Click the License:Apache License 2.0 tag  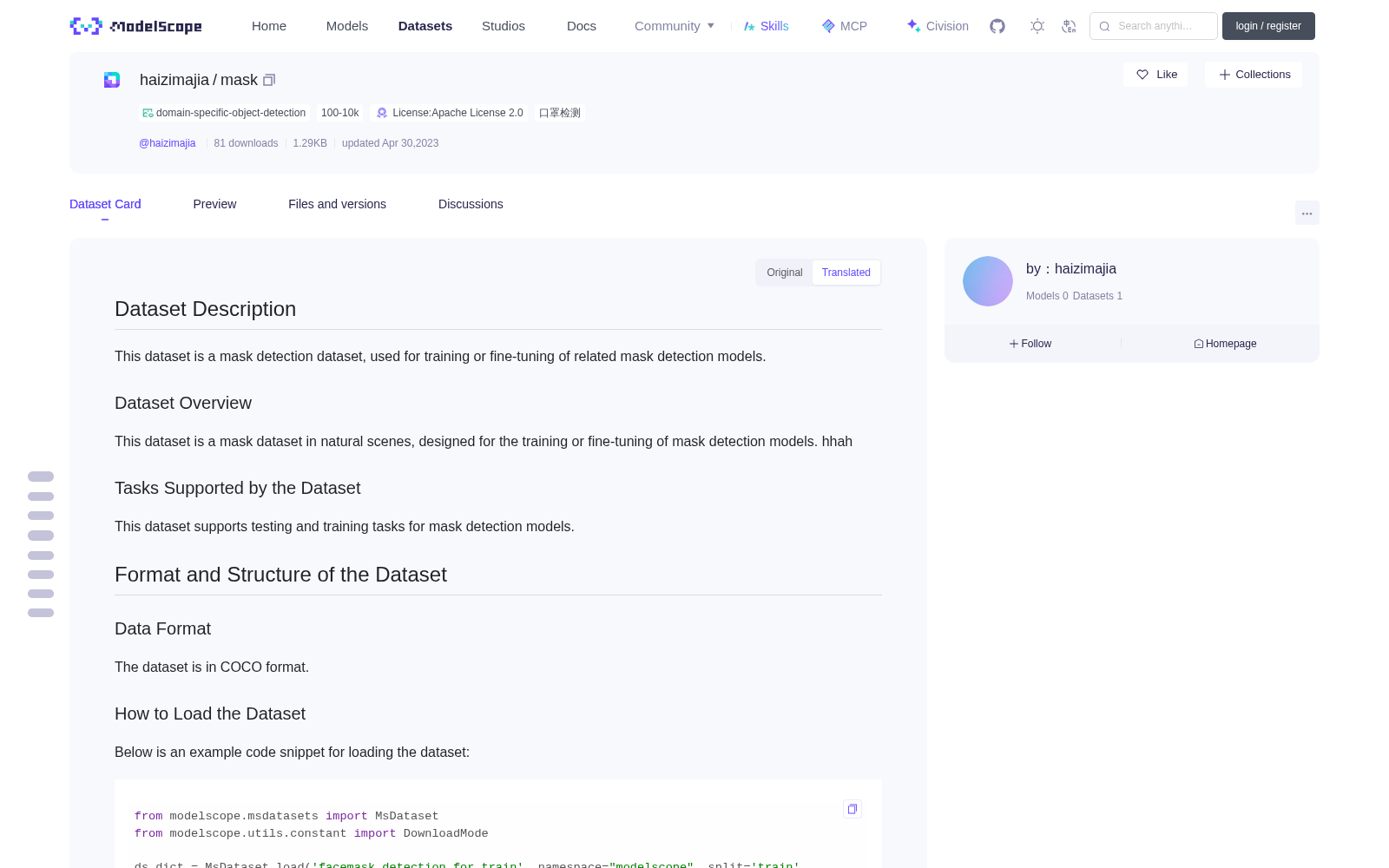pos(450,113)
